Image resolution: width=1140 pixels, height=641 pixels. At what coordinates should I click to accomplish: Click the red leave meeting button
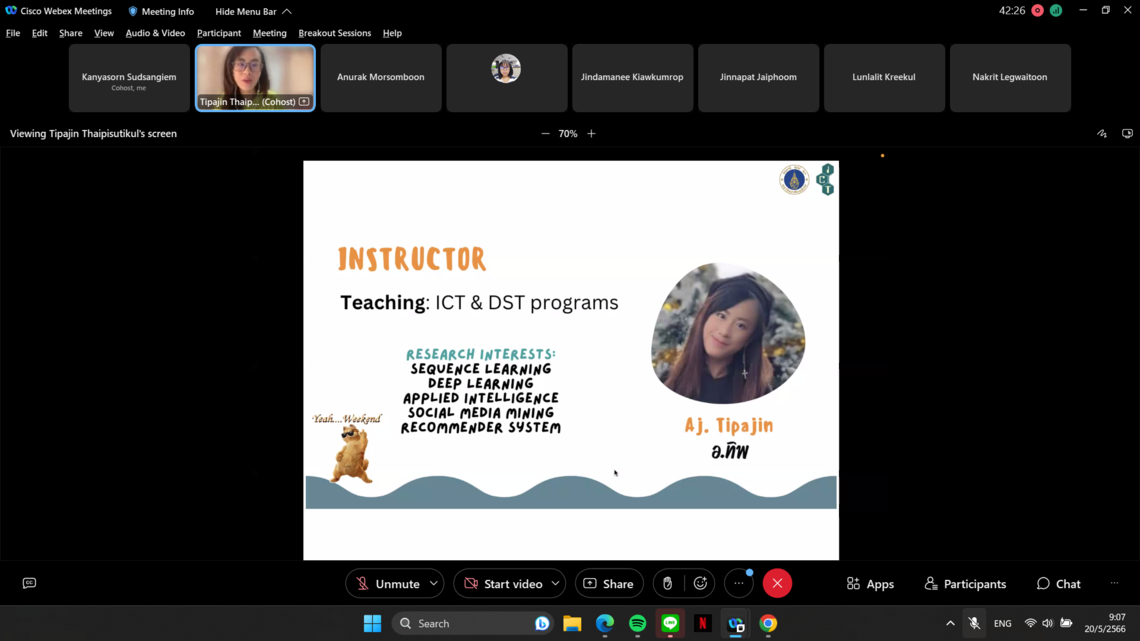(777, 584)
